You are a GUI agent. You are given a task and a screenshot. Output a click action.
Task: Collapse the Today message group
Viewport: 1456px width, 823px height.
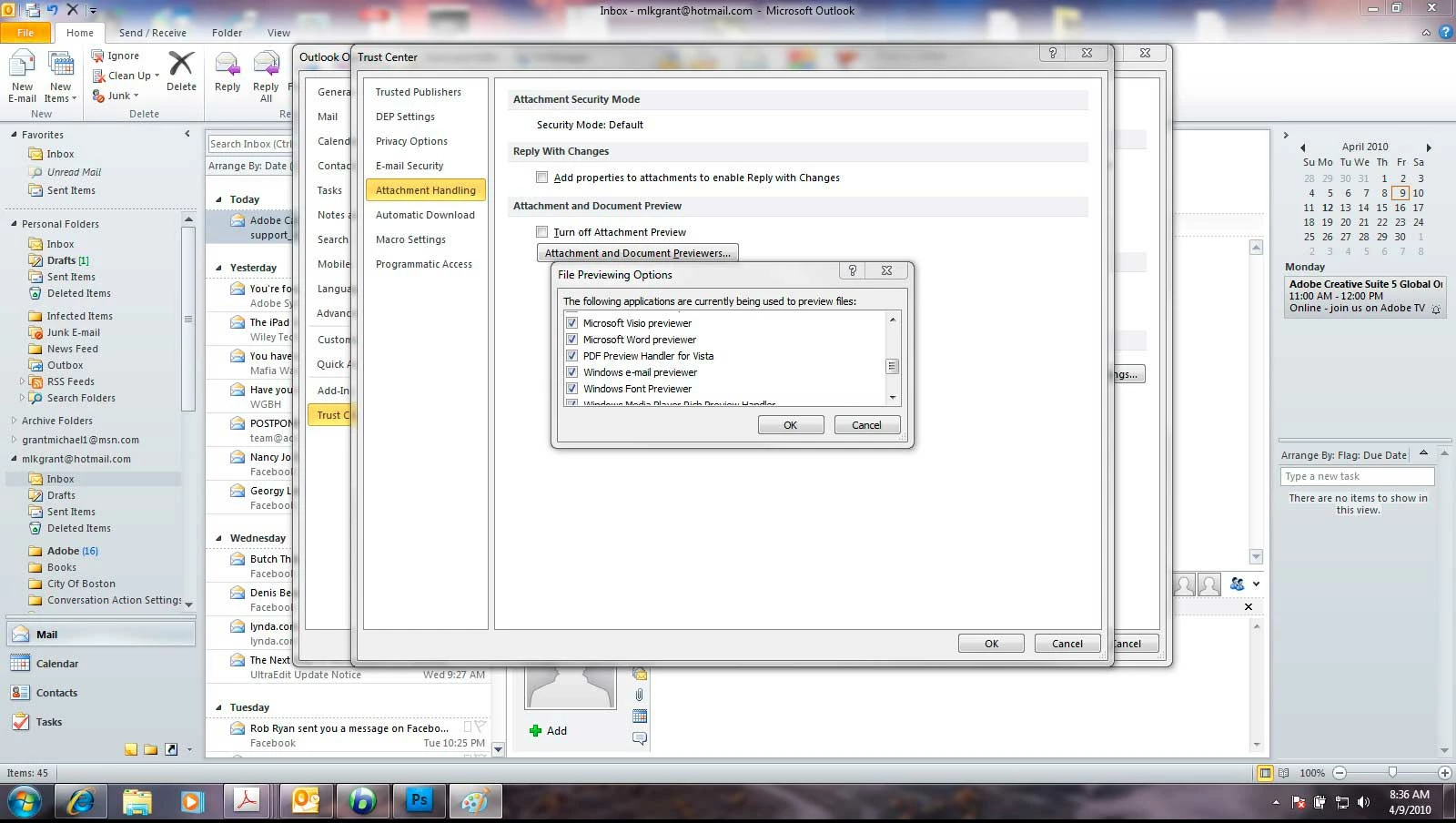pyautogui.click(x=218, y=199)
